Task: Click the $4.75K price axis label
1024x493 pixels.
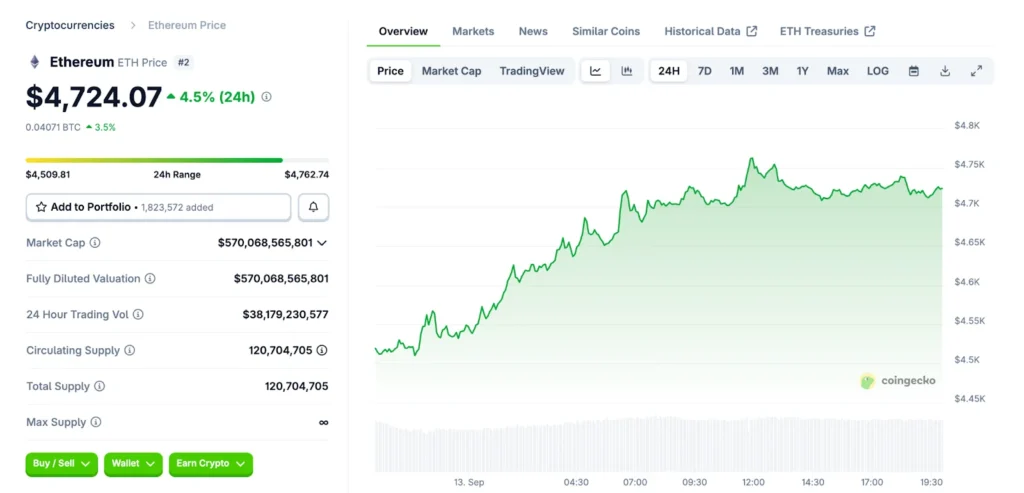Action: 968,165
